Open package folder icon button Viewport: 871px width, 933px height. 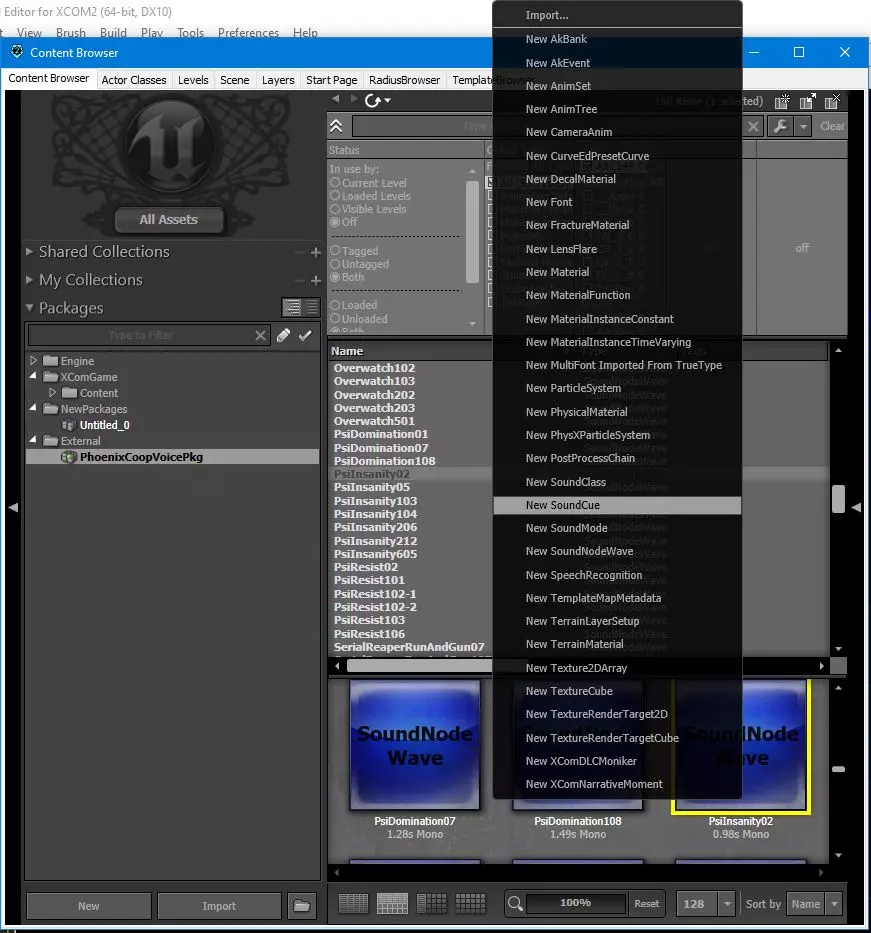(302, 906)
